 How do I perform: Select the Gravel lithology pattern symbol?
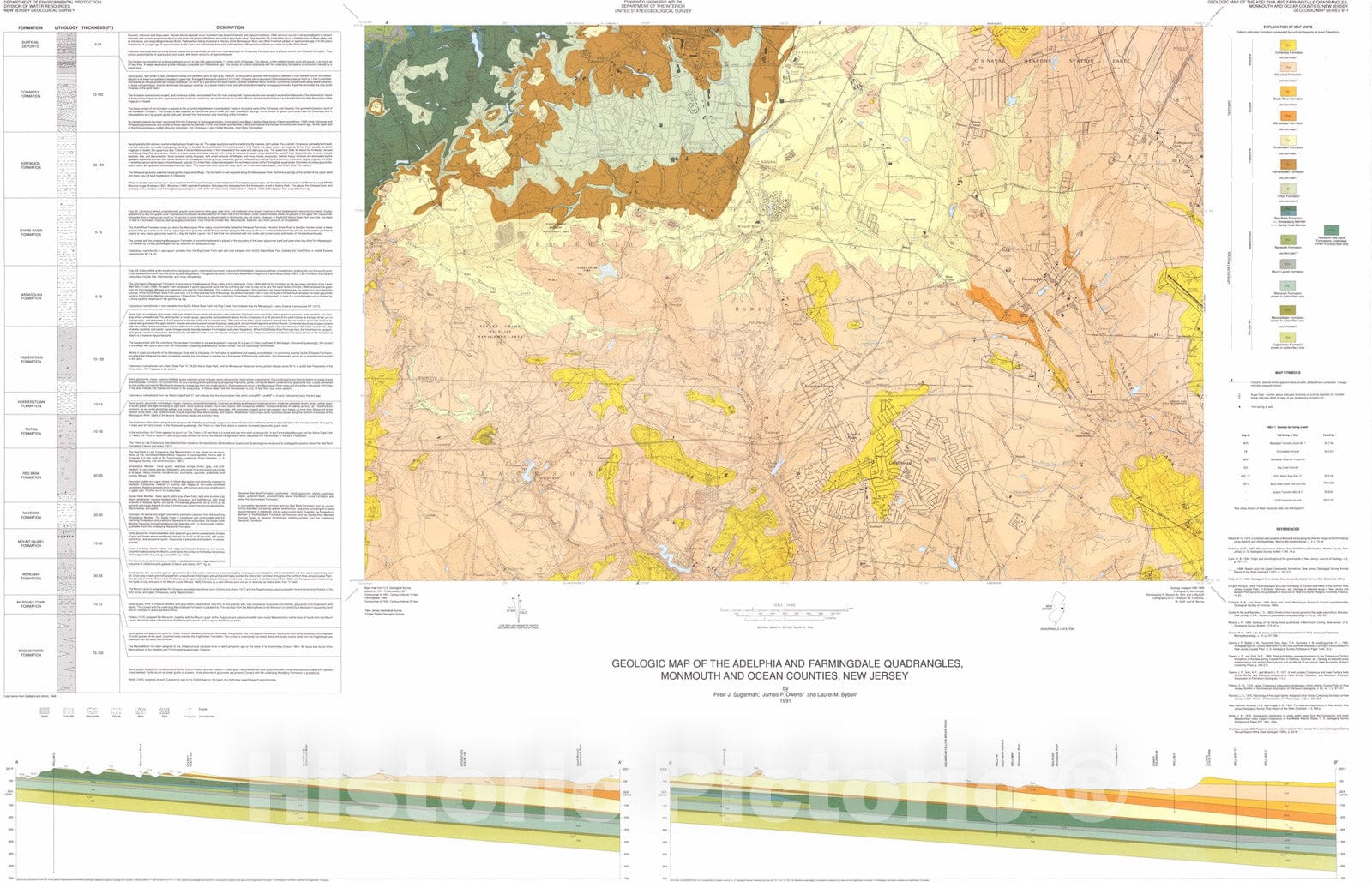click(x=117, y=712)
